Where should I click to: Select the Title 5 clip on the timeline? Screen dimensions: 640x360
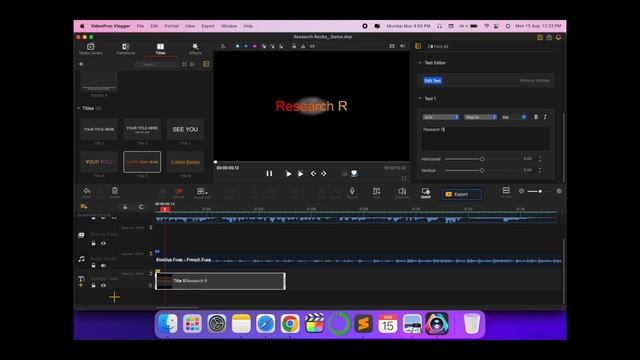click(220, 281)
